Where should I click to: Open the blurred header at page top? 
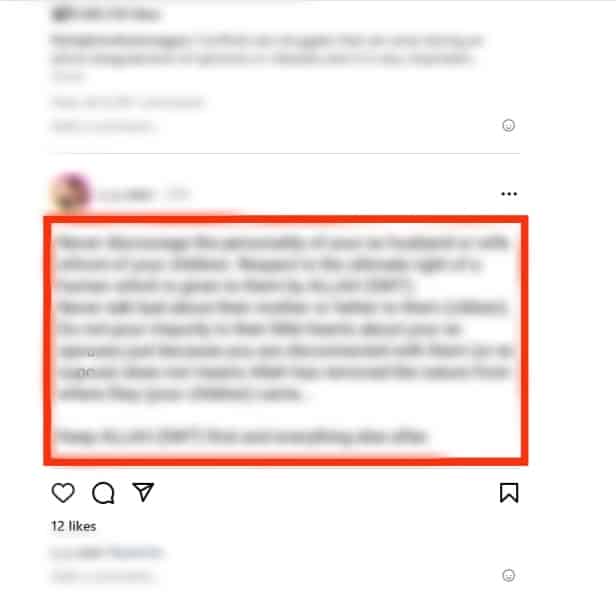106,15
